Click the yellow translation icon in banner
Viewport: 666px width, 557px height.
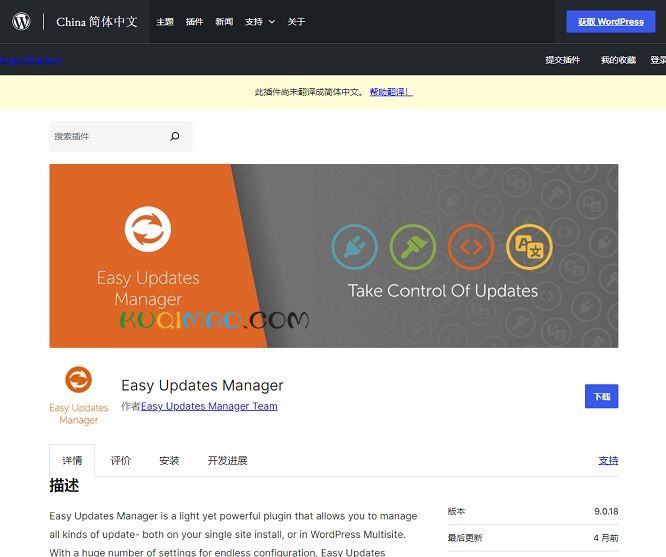tap(529, 247)
